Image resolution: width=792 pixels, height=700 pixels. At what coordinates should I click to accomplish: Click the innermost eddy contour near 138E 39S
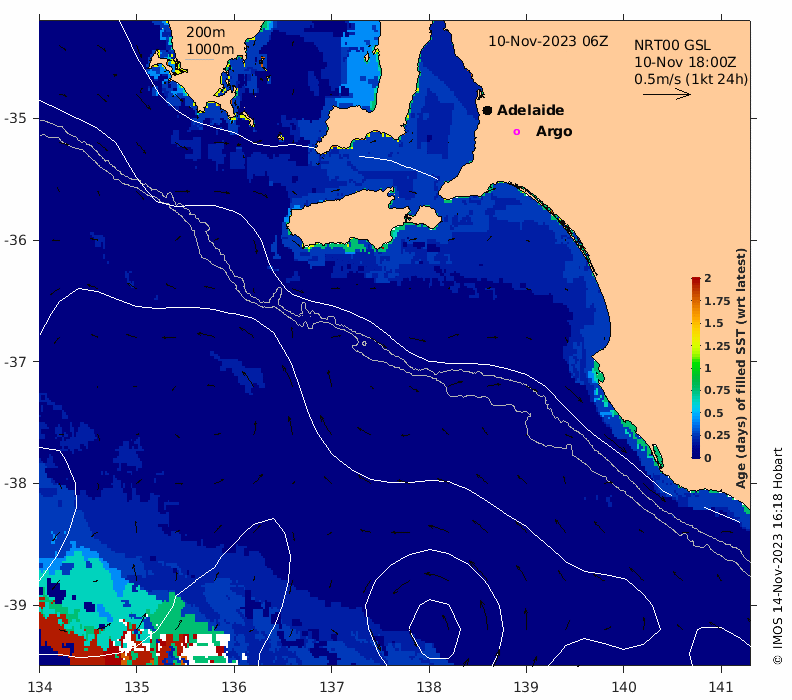[434, 629]
